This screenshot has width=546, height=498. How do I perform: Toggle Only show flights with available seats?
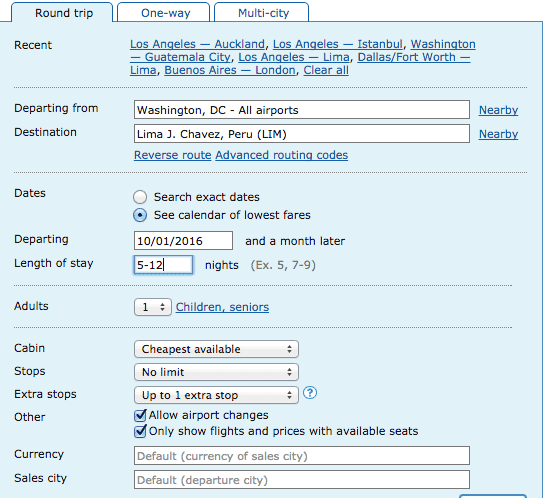(x=140, y=431)
